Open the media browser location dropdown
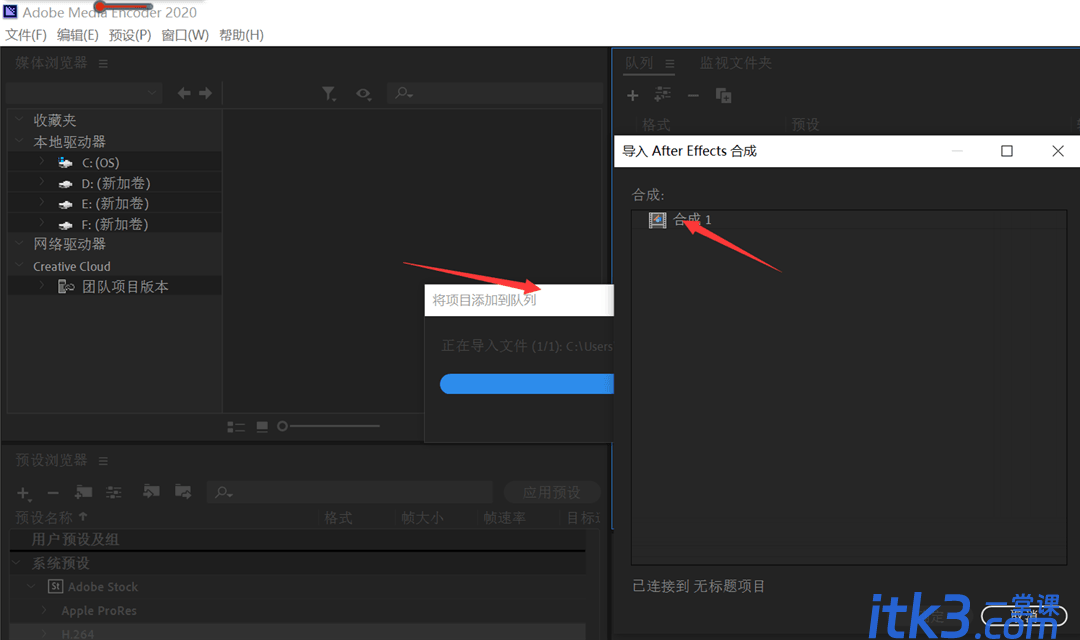 tap(84, 93)
